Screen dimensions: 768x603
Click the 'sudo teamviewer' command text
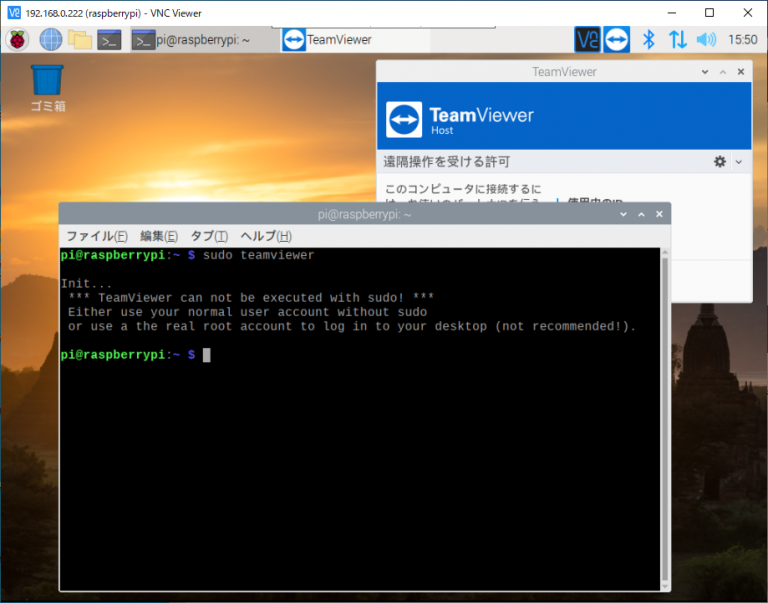tap(258, 255)
